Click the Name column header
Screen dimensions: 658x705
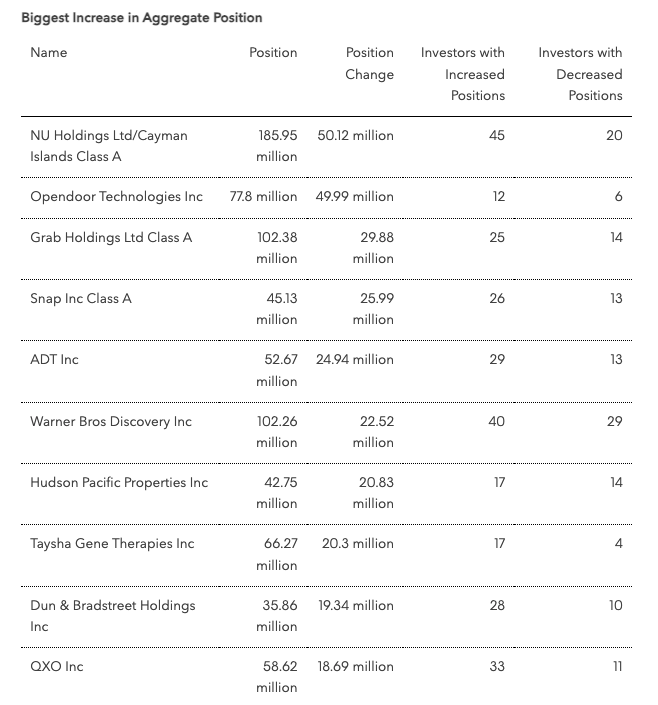49,53
